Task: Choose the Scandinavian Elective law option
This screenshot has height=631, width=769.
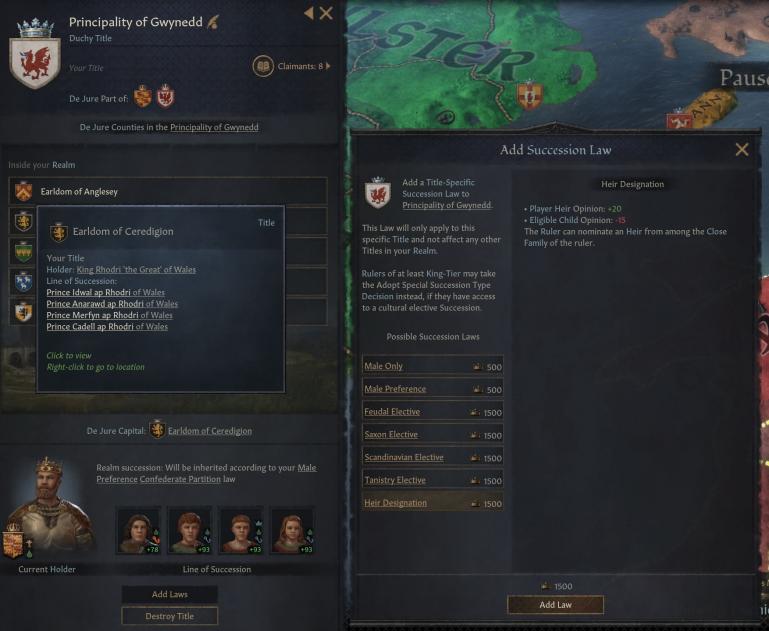Action: pyautogui.click(x=432, y=457)
